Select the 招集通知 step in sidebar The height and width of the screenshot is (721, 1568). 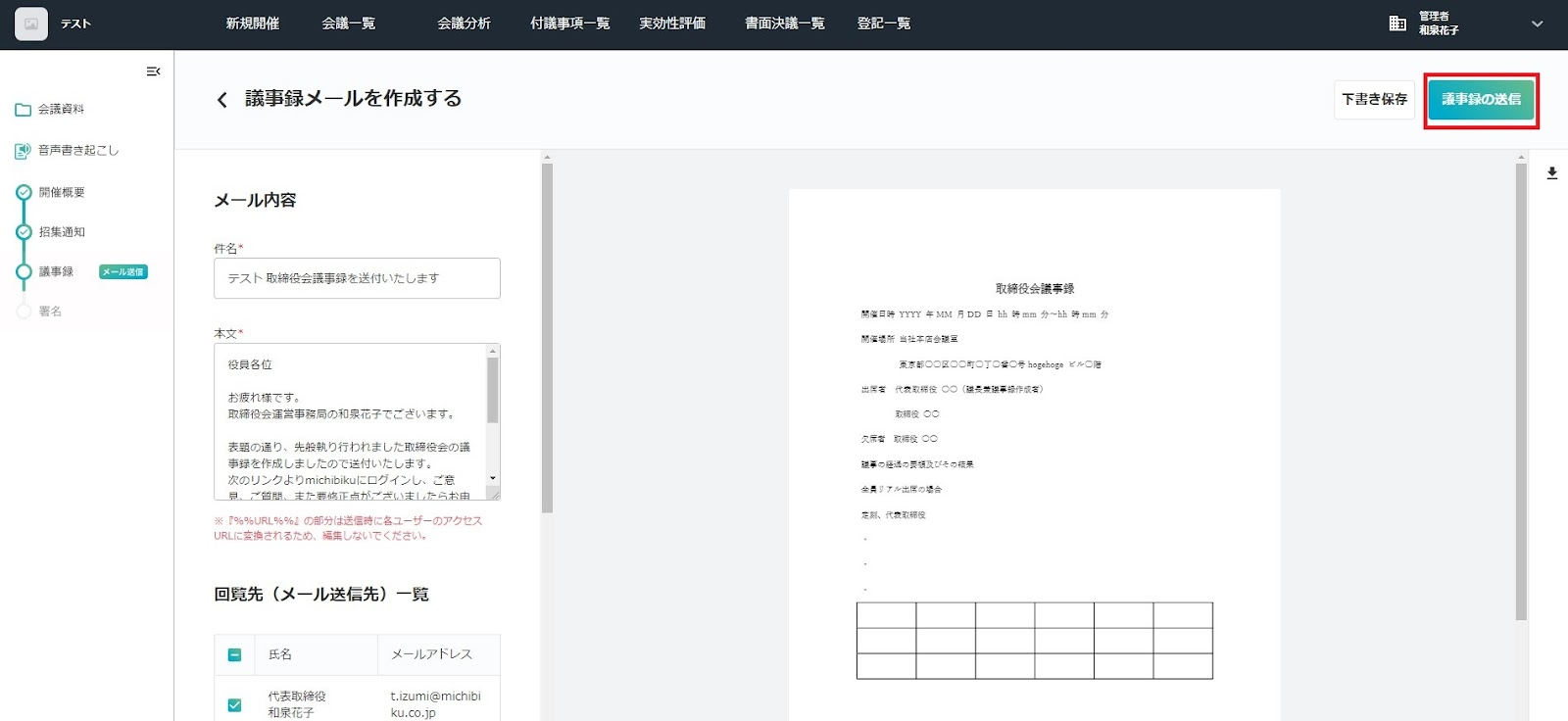[x=62, y=232]
